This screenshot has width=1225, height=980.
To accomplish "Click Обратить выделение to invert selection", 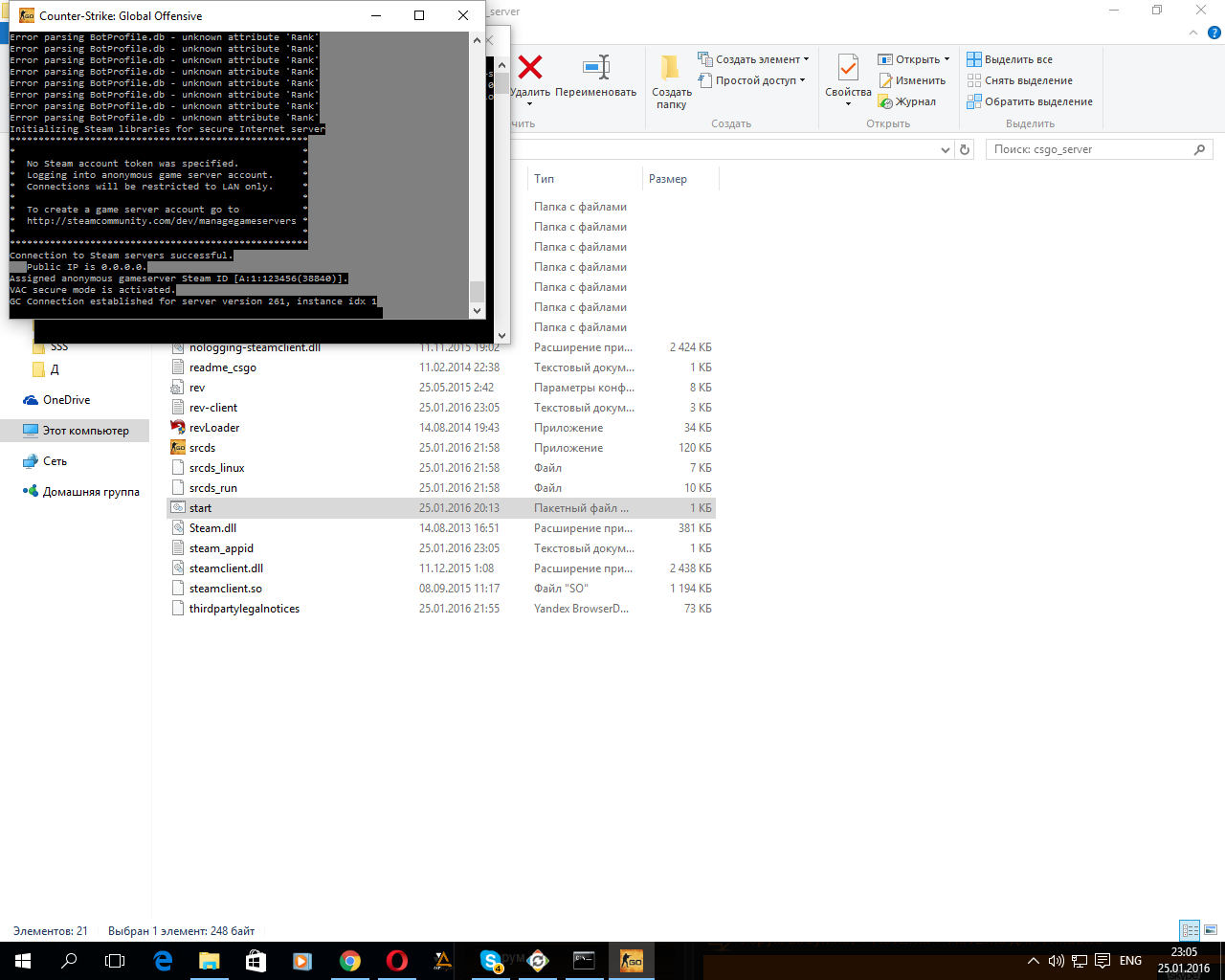I will 1030,101.
